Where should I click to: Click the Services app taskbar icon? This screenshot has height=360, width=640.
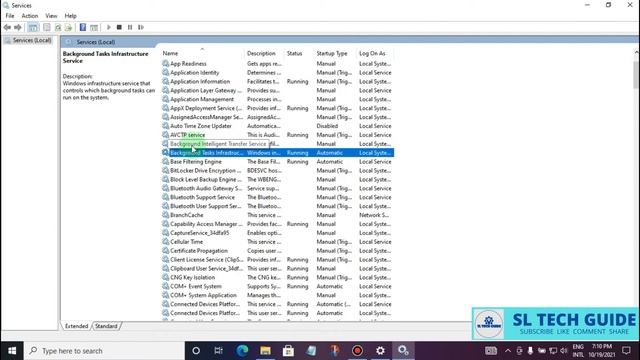403,351
